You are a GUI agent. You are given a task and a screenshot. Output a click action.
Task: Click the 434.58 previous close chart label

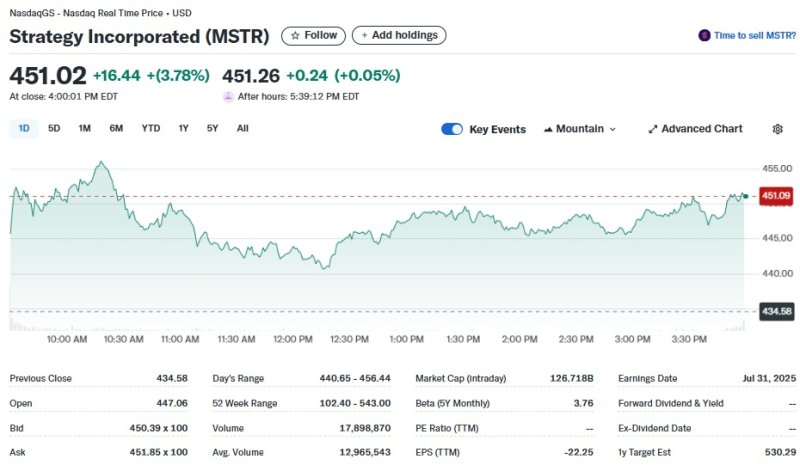[x=777, y=312]
